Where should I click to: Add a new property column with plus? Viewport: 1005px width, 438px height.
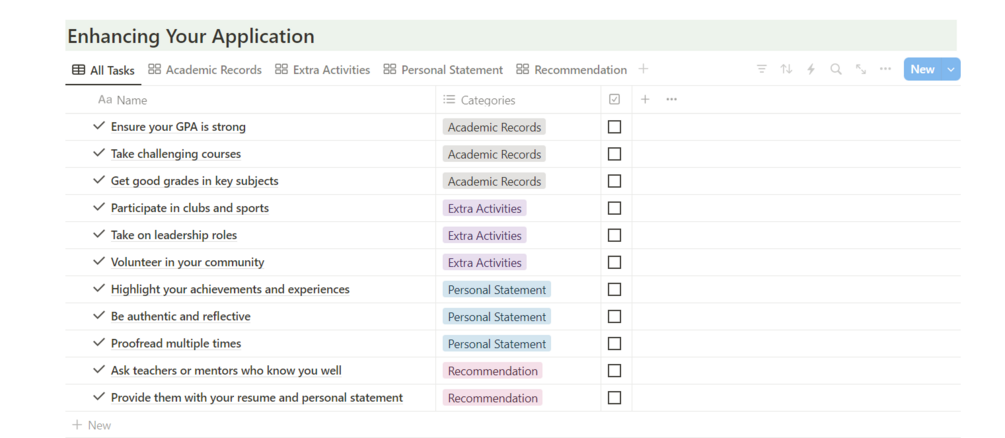tap(645, 99)
